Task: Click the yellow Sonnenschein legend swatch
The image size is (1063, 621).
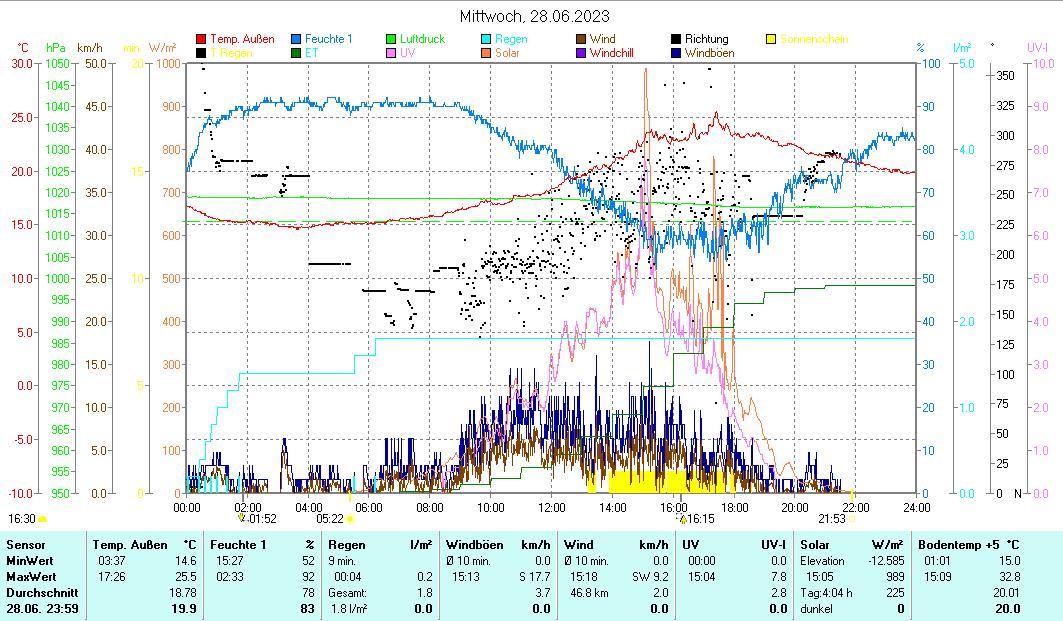Action: click(771, 40)
